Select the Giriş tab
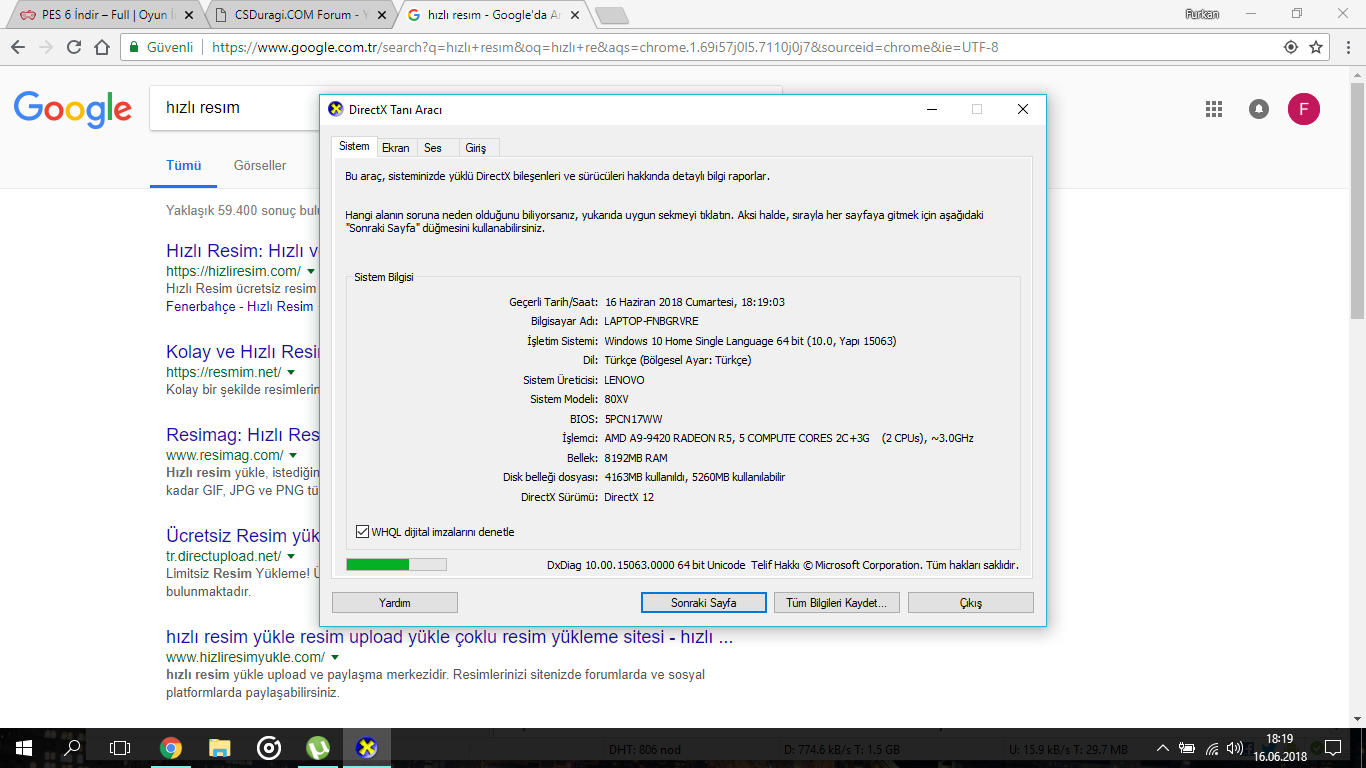Viewport: 1366px width, 768px height. pyautogui.click(x=476, y=148)
